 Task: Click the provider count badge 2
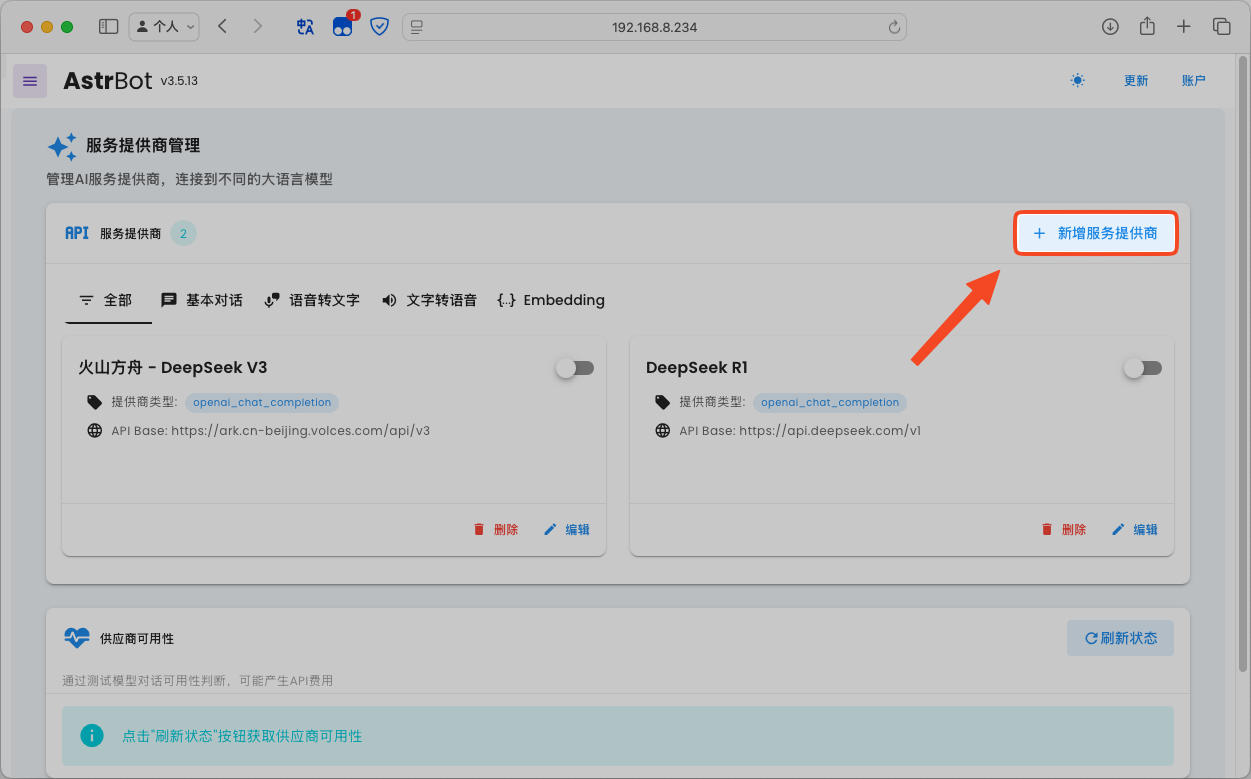183,233
